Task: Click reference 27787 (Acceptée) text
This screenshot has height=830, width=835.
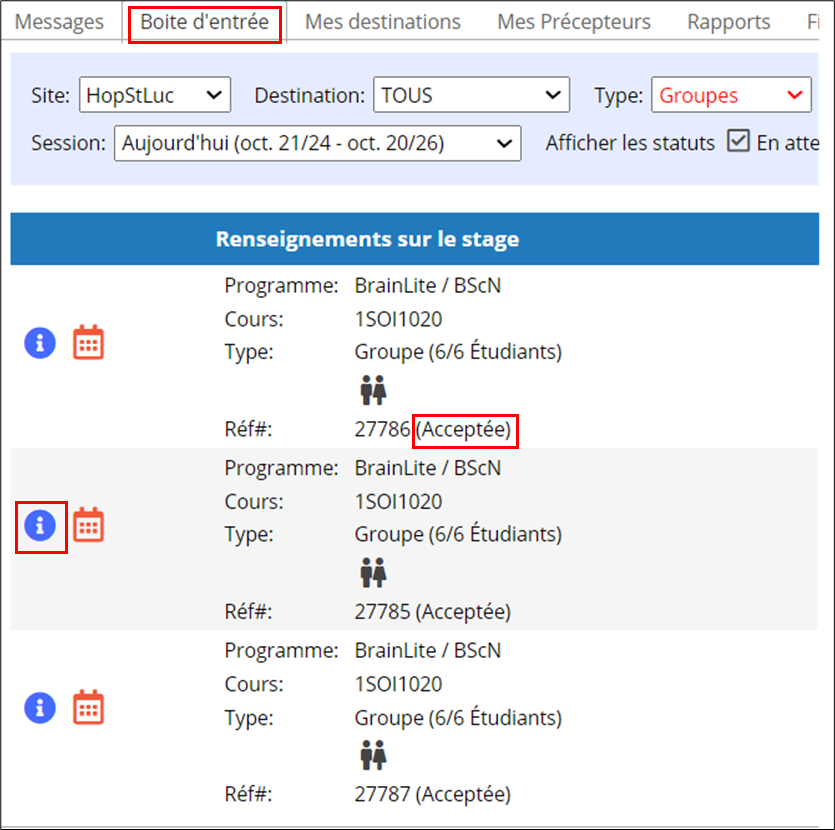Action: pos(432,794)
